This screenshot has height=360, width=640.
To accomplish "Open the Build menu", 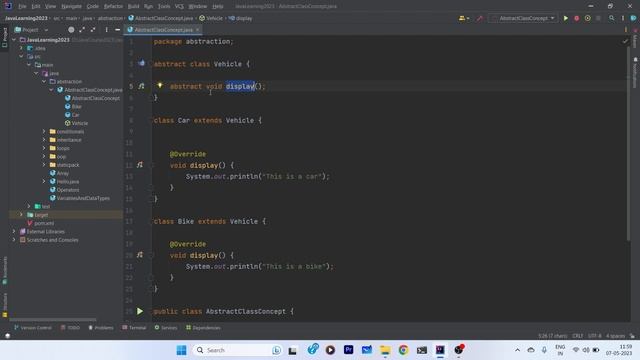I will pyautogui.click(x=133, y=6).
